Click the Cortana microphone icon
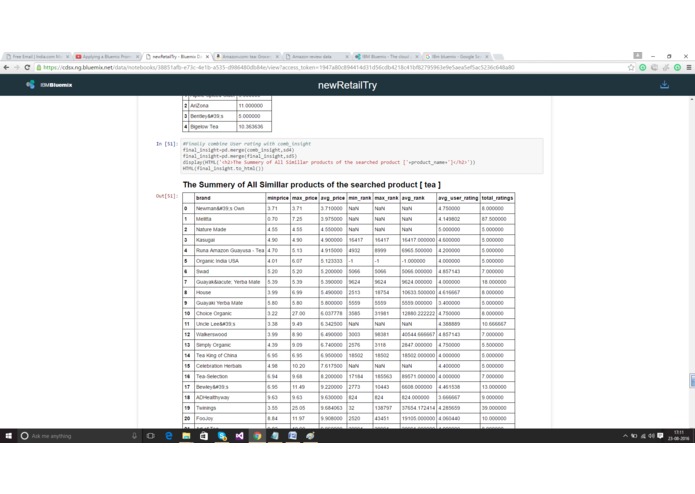 tap(134, 436)
